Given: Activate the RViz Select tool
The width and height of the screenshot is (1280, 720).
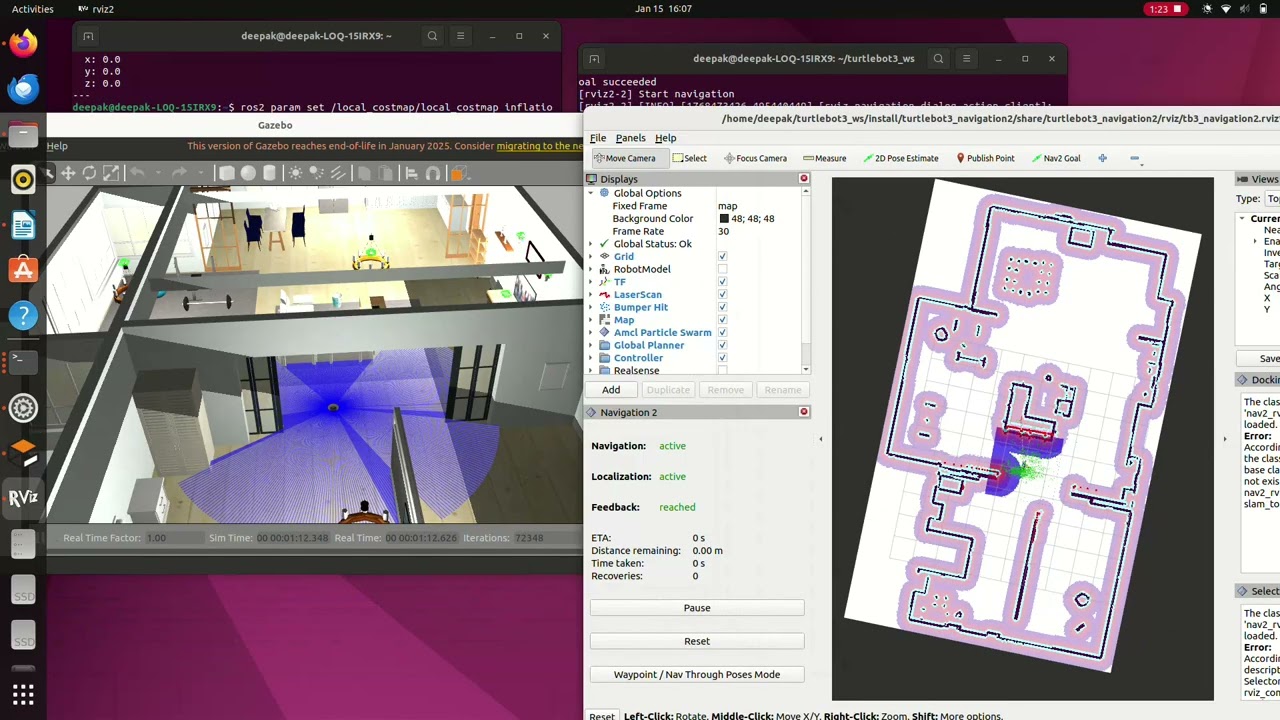Looking at the screenshot, I should tap(690, 158).
